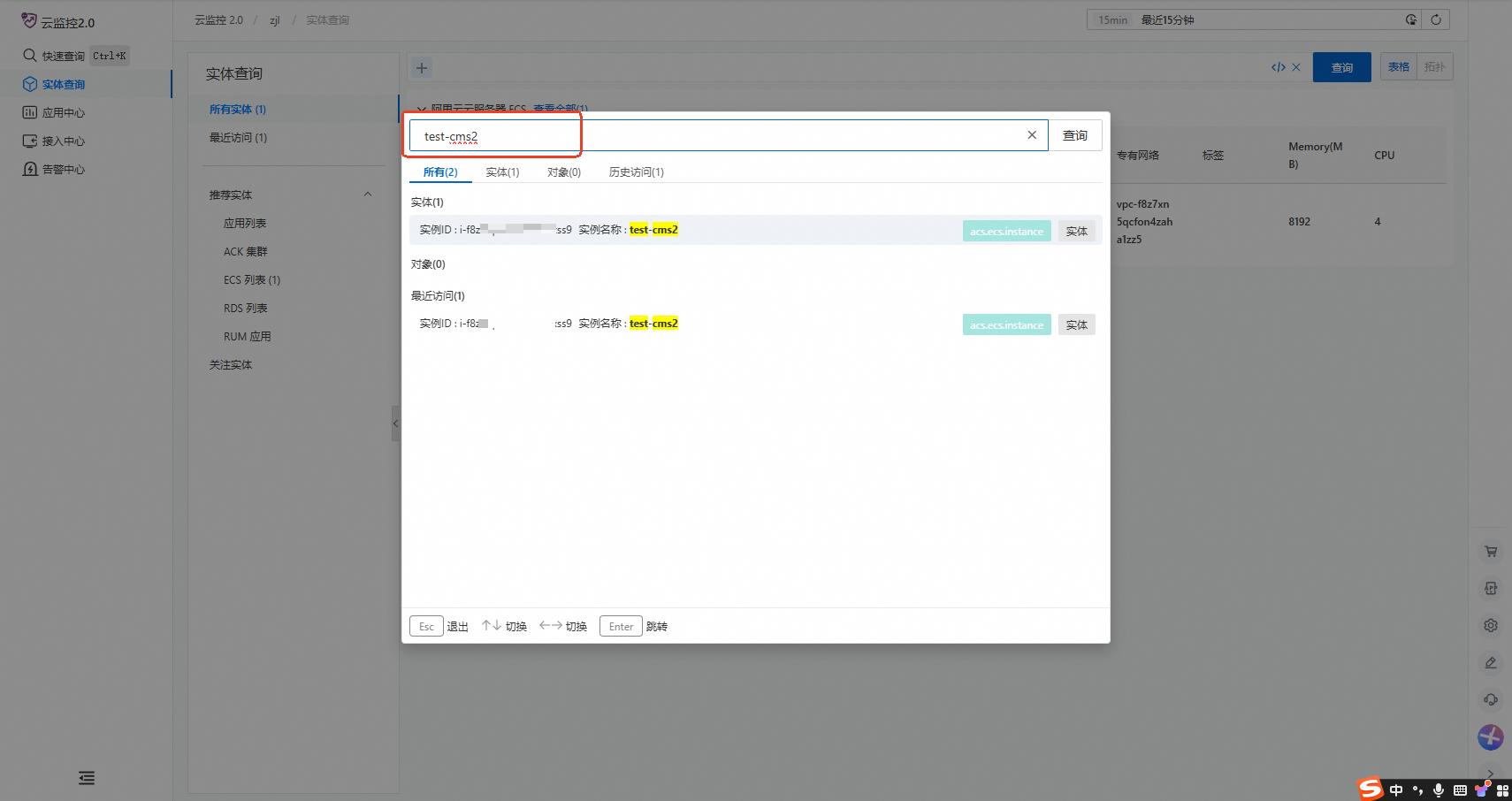Open the support headset icon on right rail
This screenshot has width=1512, height=801.
click(1491, 700)
